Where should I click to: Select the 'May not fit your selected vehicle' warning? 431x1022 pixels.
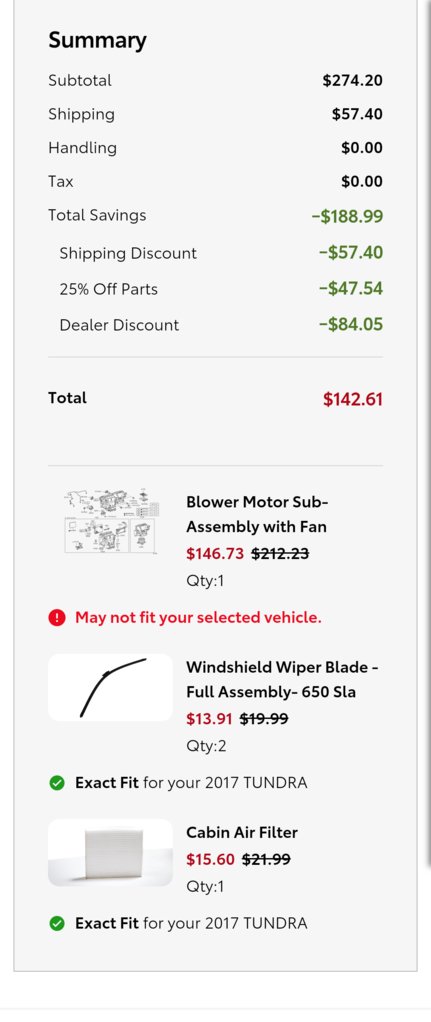[x=198, y=617]
